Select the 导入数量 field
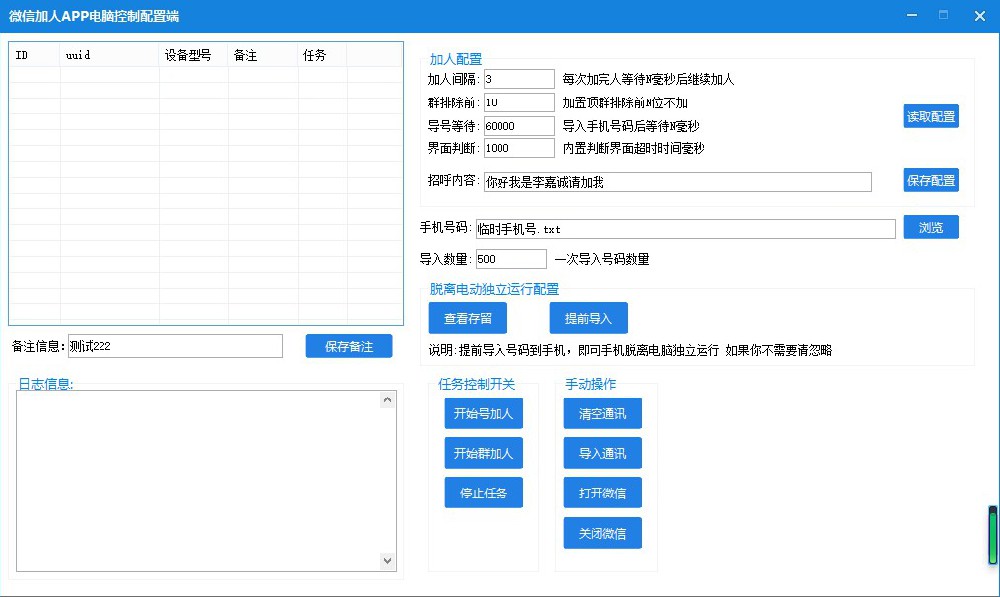This screenshot has width=1000, height=597. pyautogui.click(x=511, y=259)
